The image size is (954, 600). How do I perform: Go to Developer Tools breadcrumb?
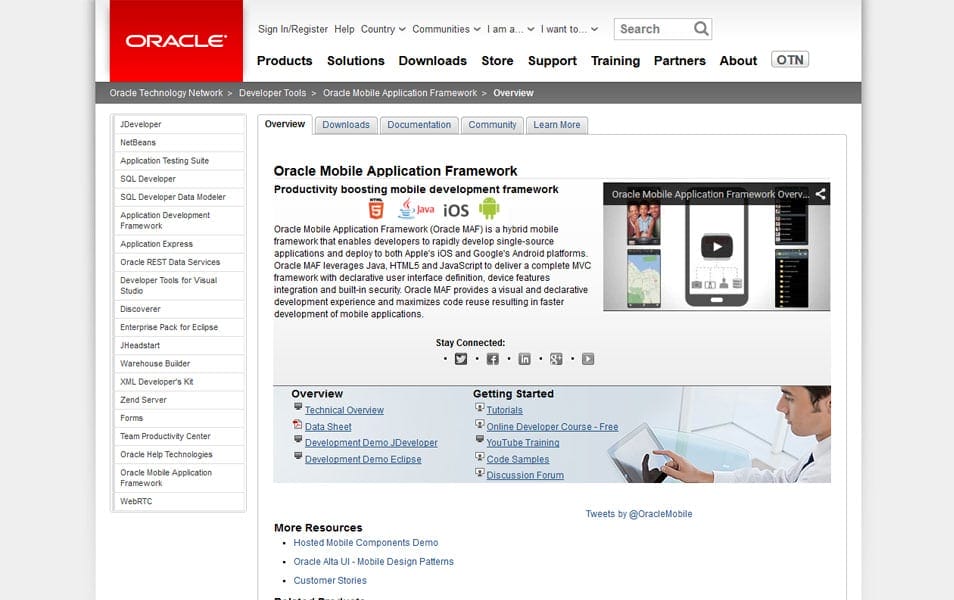click(x=273, y=93)
